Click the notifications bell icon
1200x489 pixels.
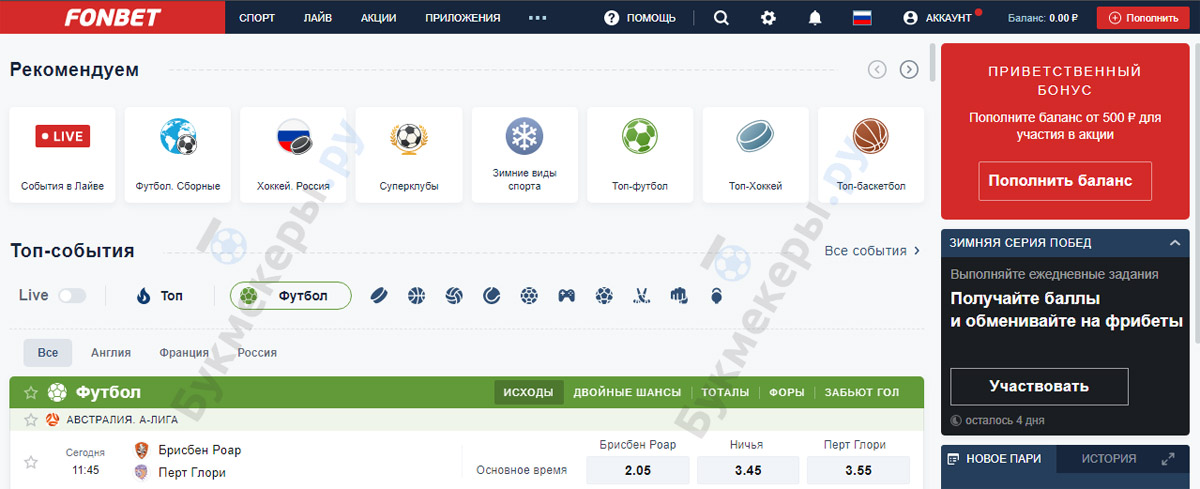(815, 18)
